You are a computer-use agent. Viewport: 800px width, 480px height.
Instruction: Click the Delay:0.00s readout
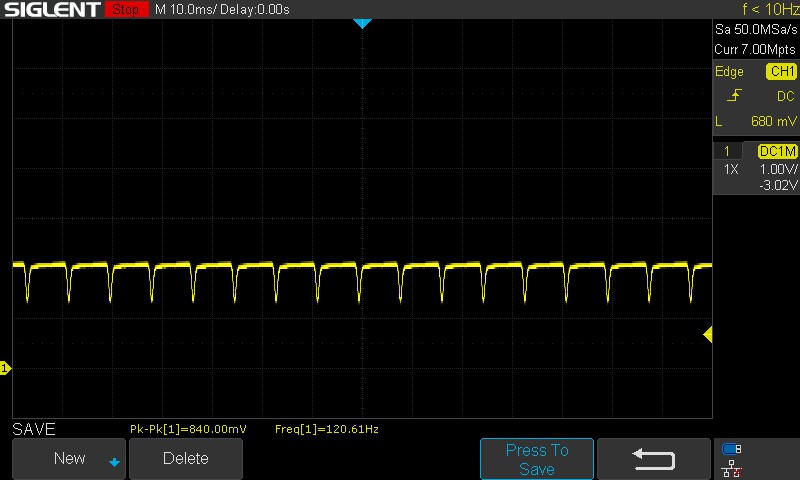(255, 9)
